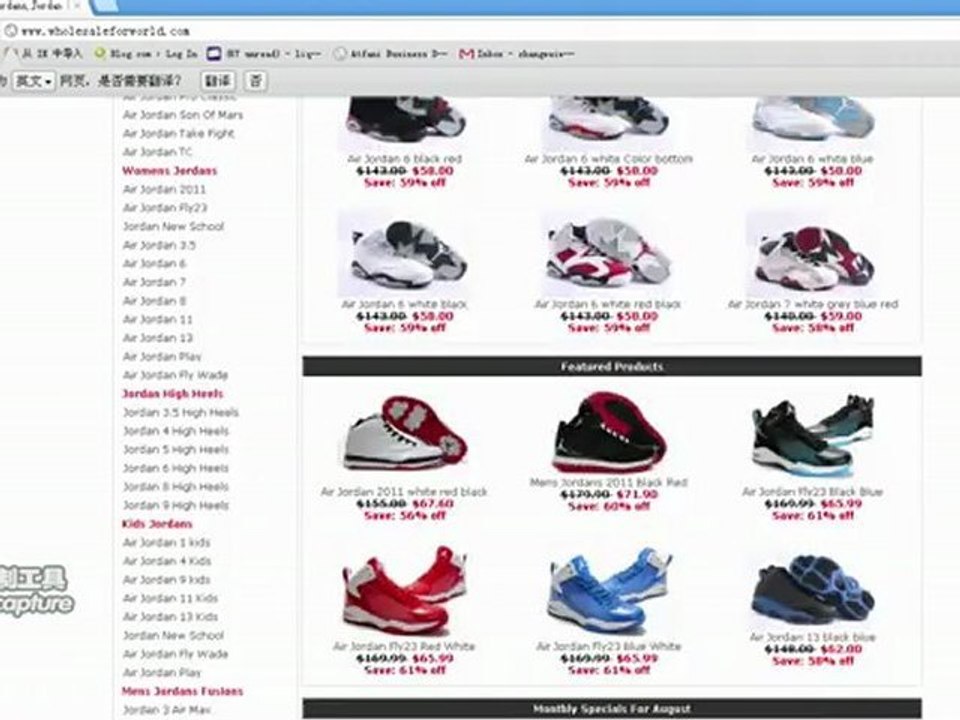Open Air Jordan 11 Kids category
The image size is (960, 720).
pos(170,598)
